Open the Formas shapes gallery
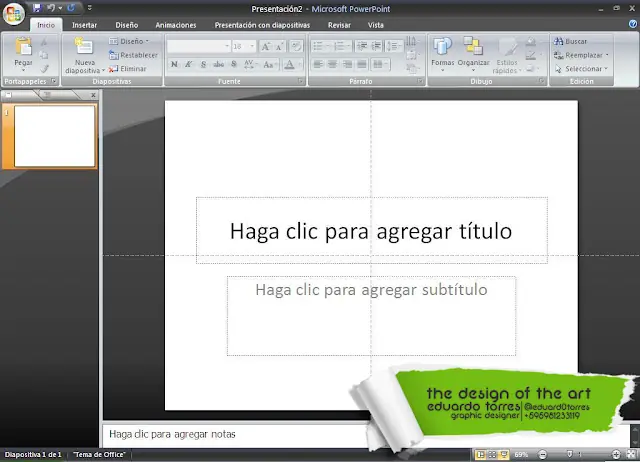640x462 pixels. (442, 47)
